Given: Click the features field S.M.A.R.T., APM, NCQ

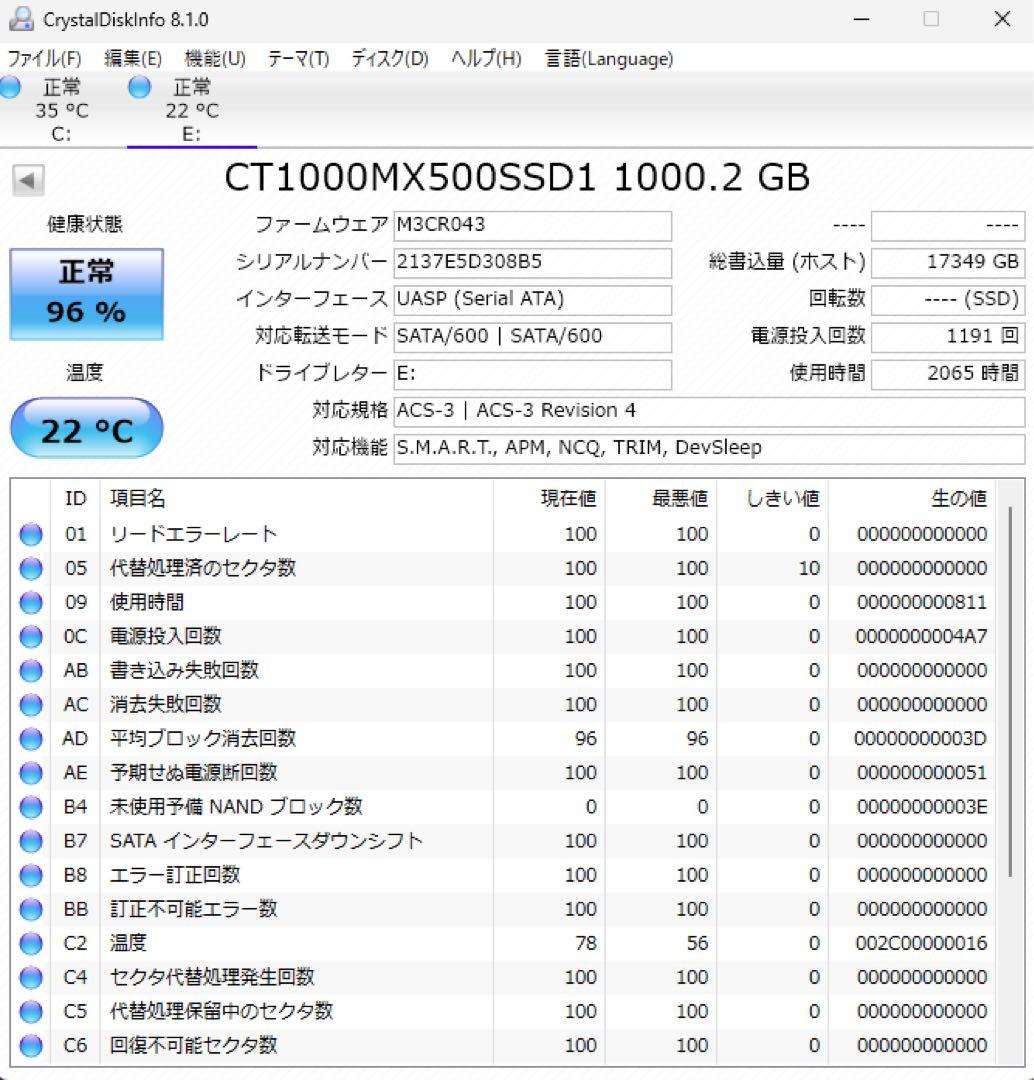Looking at the screenshot, I should 710,449.
